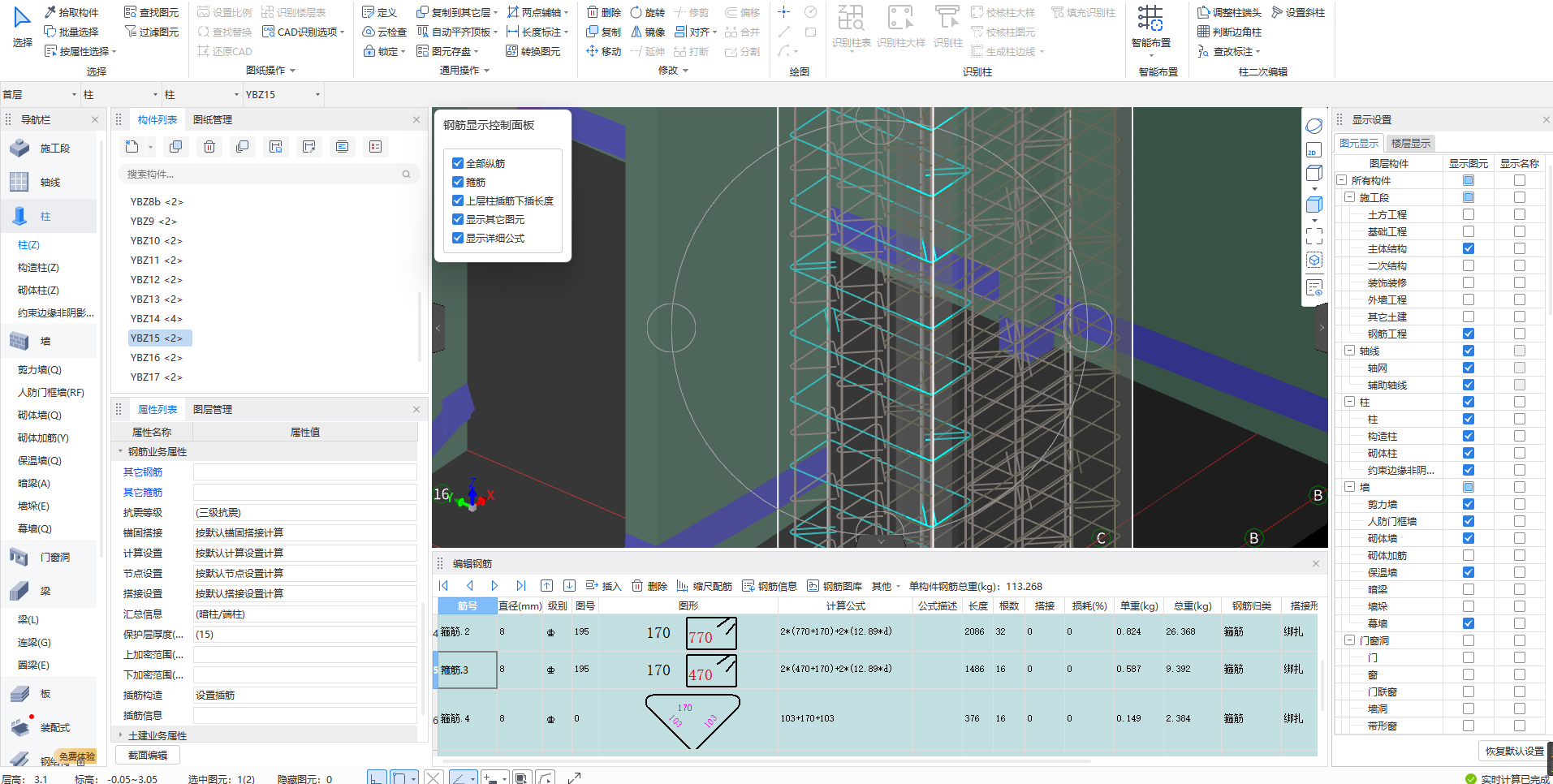Click the 2D view icon on viewport toolbar

click(1314, 151)
